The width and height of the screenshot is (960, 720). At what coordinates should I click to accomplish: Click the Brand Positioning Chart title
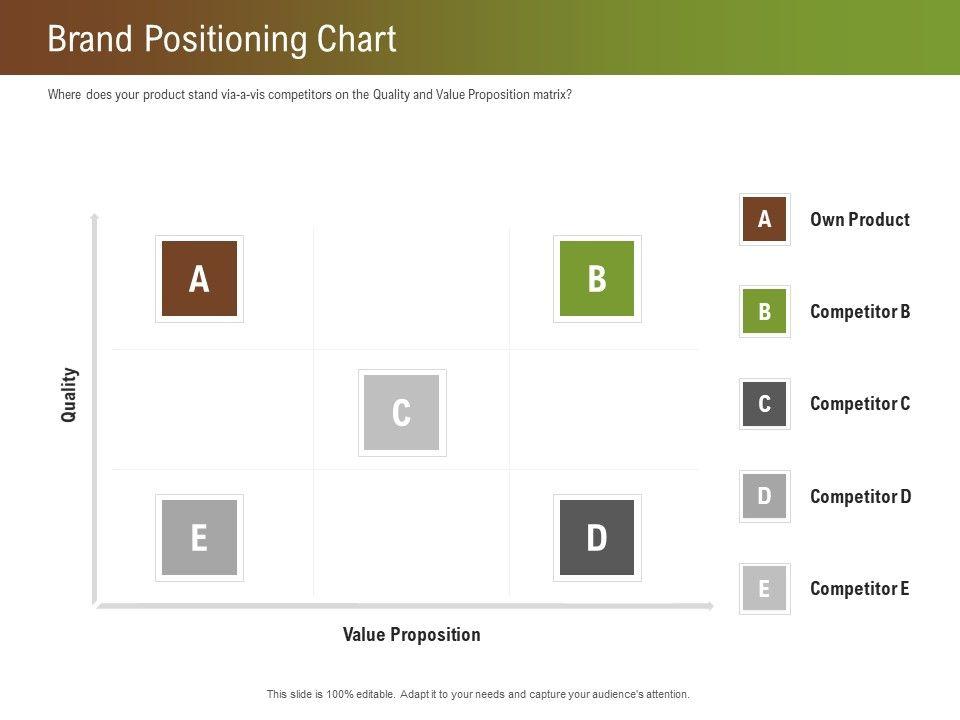tap(222, 39)
